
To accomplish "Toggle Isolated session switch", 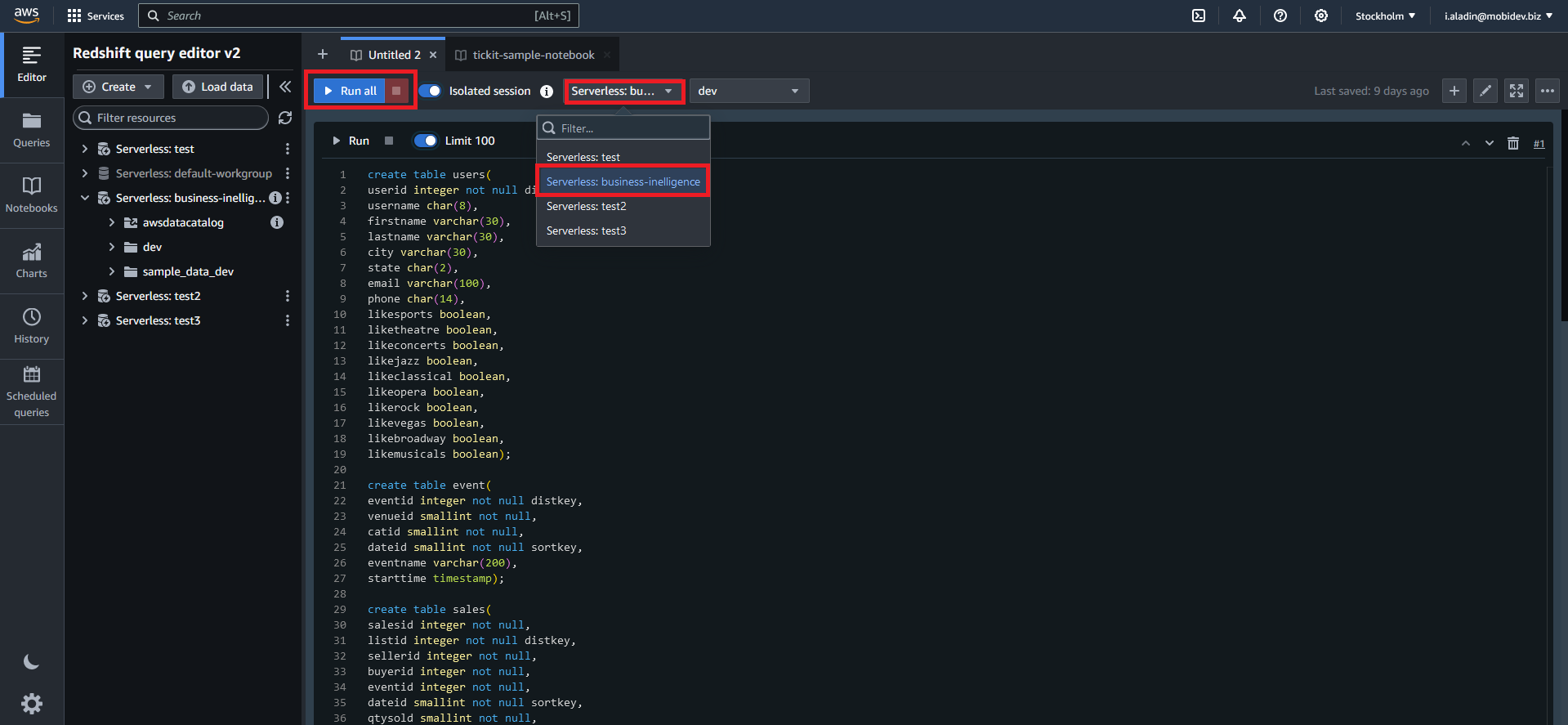I will click(x=431, y=91).
